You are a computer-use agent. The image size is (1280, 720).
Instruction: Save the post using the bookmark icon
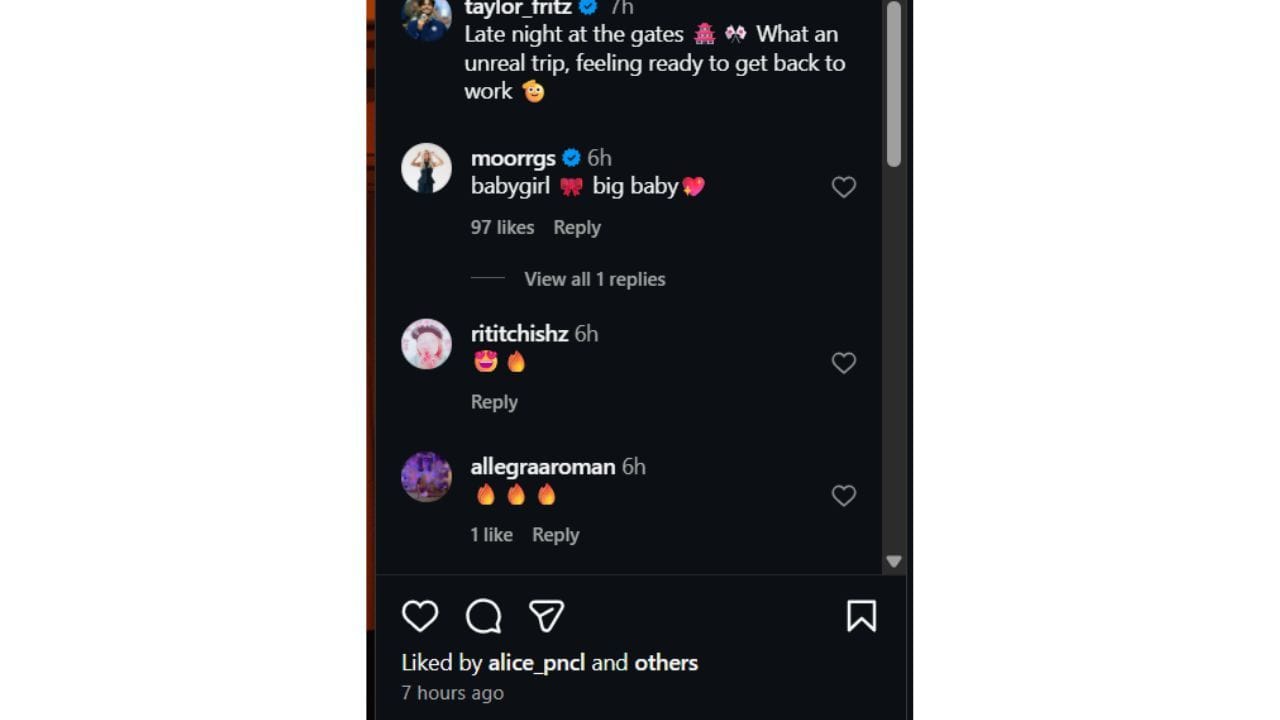pyautogui.click(x=861, y=616)
